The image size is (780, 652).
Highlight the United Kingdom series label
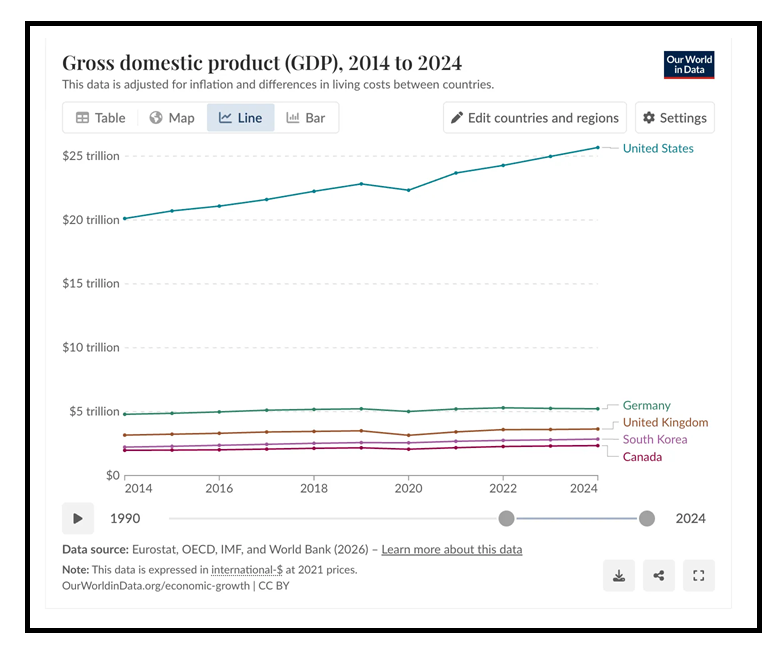665,423
